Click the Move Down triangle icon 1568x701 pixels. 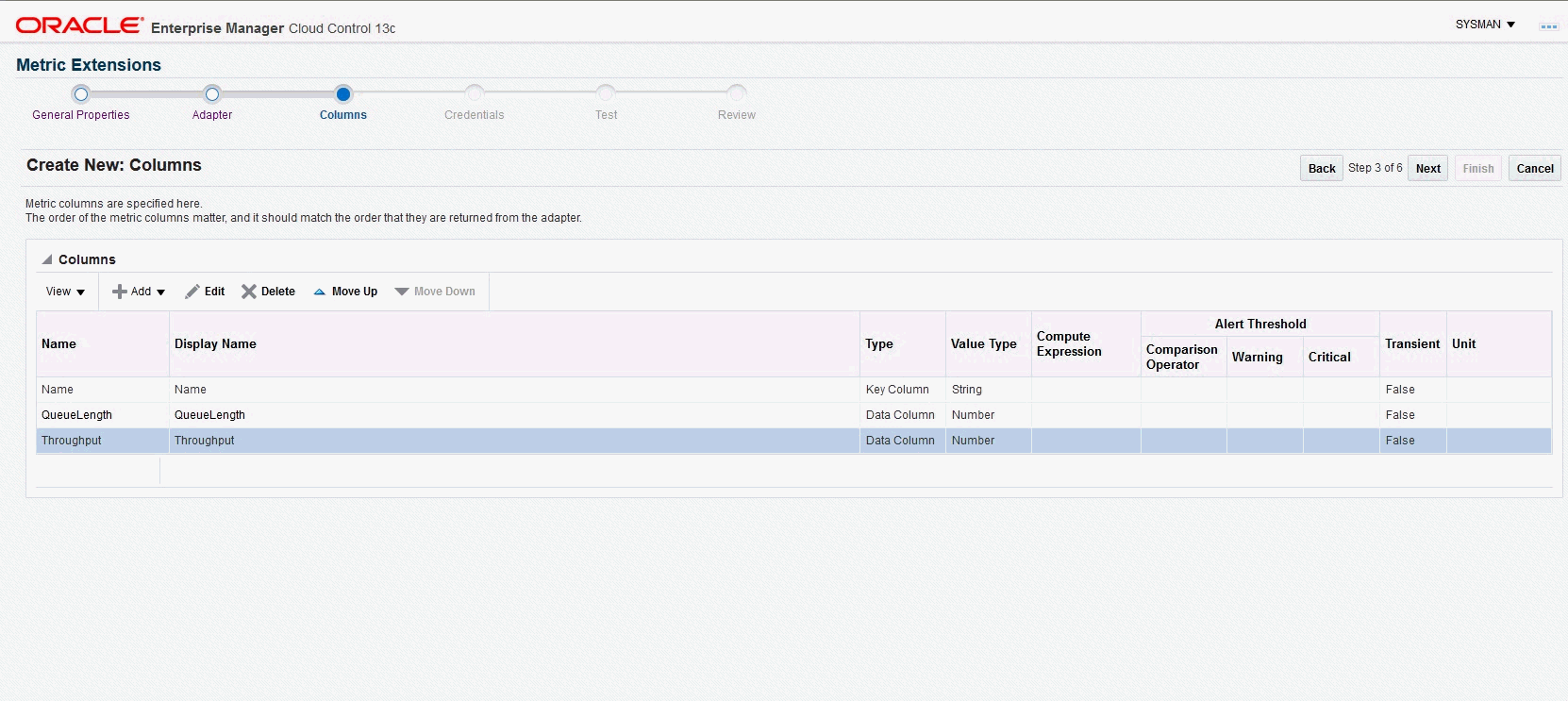pos(402,292)
